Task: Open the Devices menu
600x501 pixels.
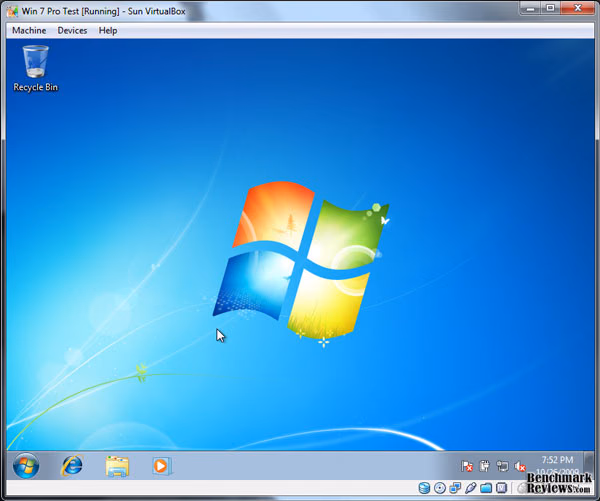Action: click(x=72, y=31)
